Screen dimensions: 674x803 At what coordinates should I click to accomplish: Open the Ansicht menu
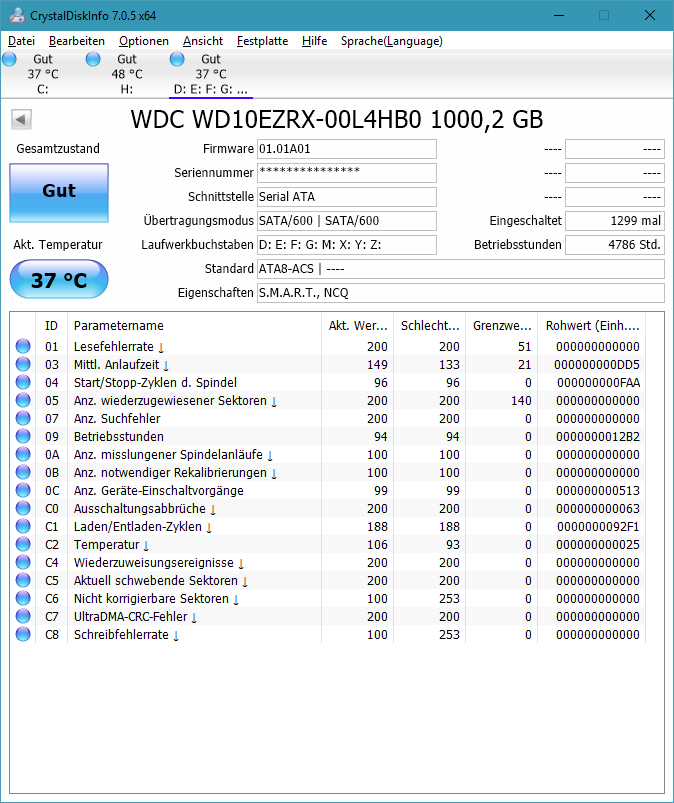[203, 41]
